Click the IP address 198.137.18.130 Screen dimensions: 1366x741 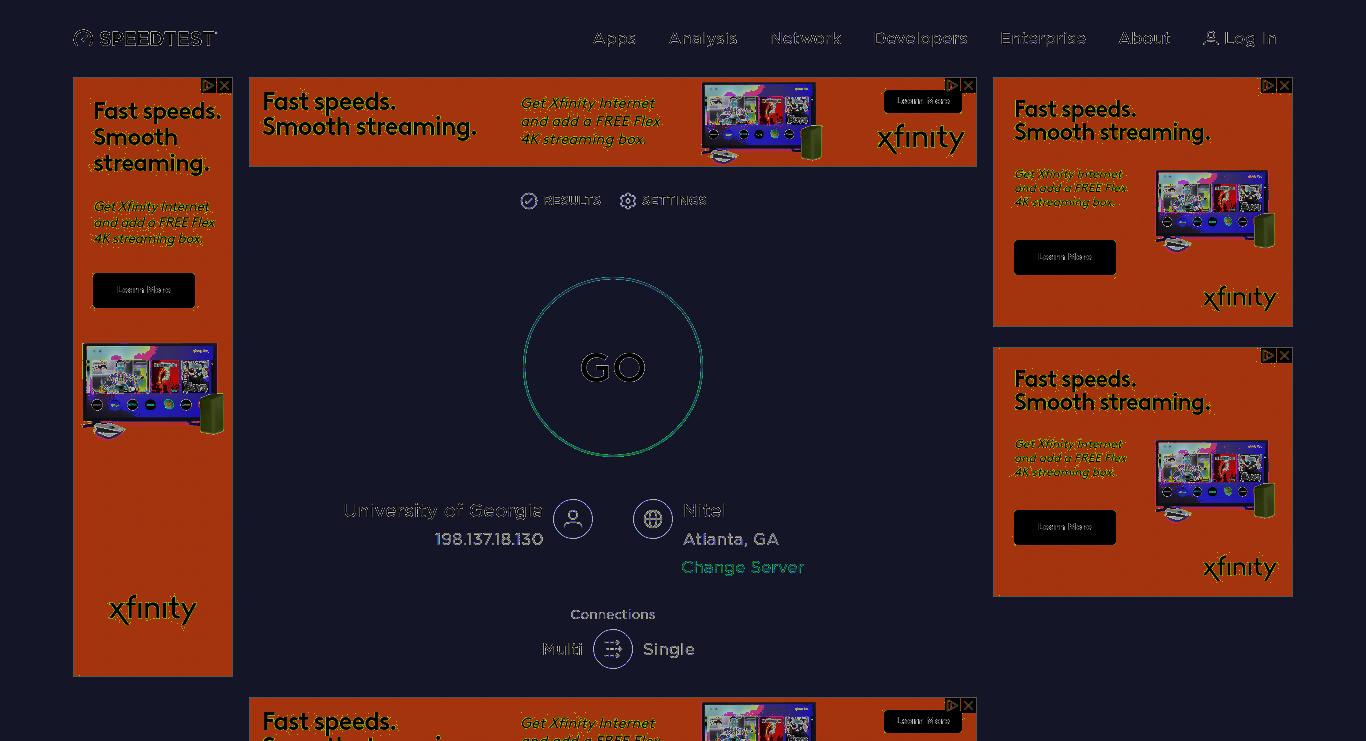489,539
